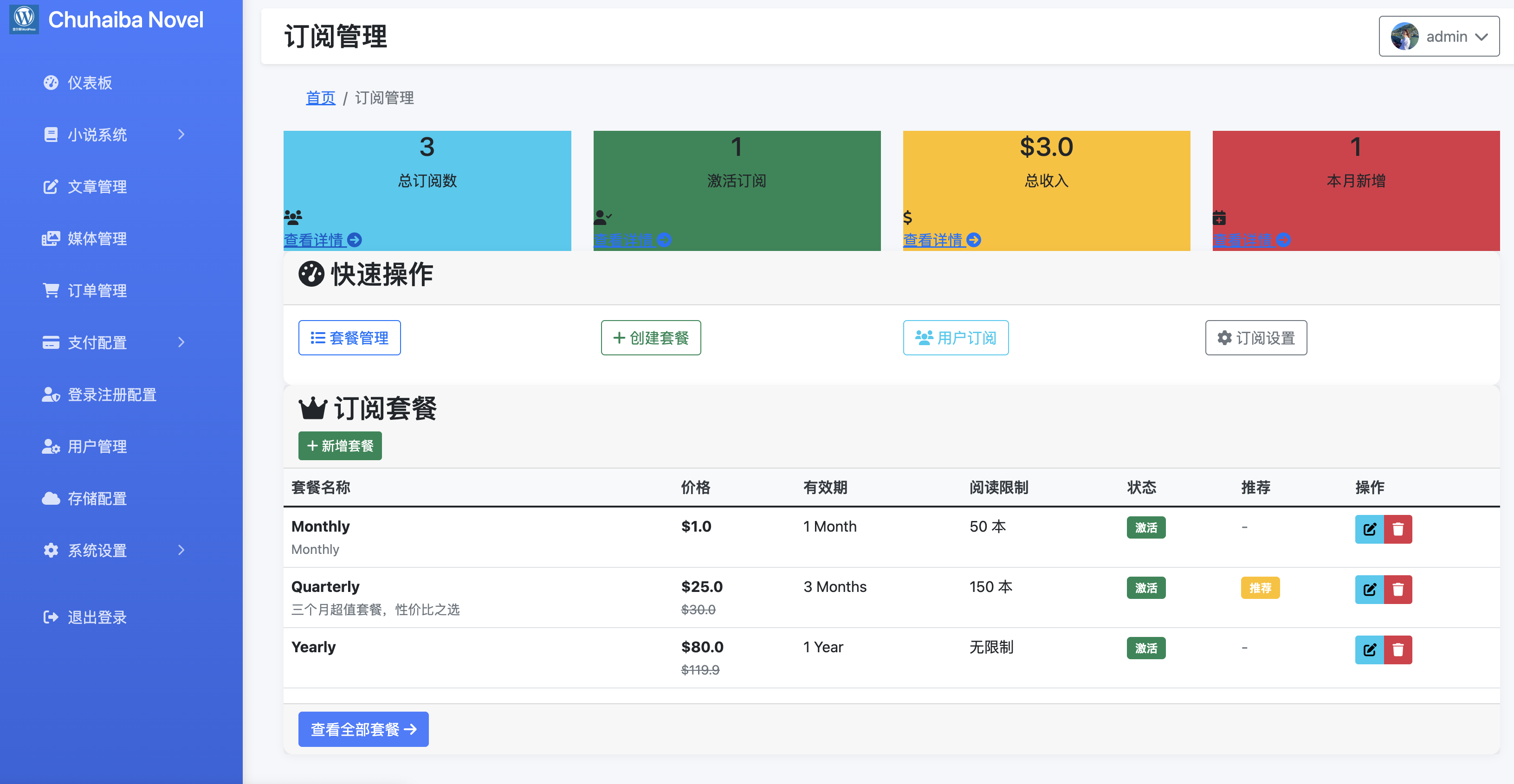Expand the 支付配置 submenu chevron

(181, 342)
